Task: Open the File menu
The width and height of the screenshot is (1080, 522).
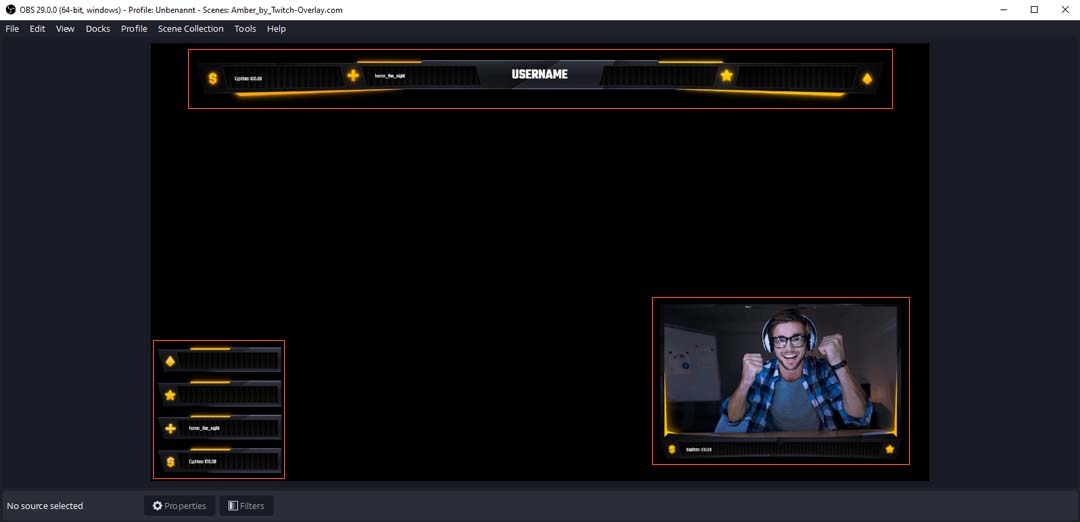Action: (x=12, y=29)
